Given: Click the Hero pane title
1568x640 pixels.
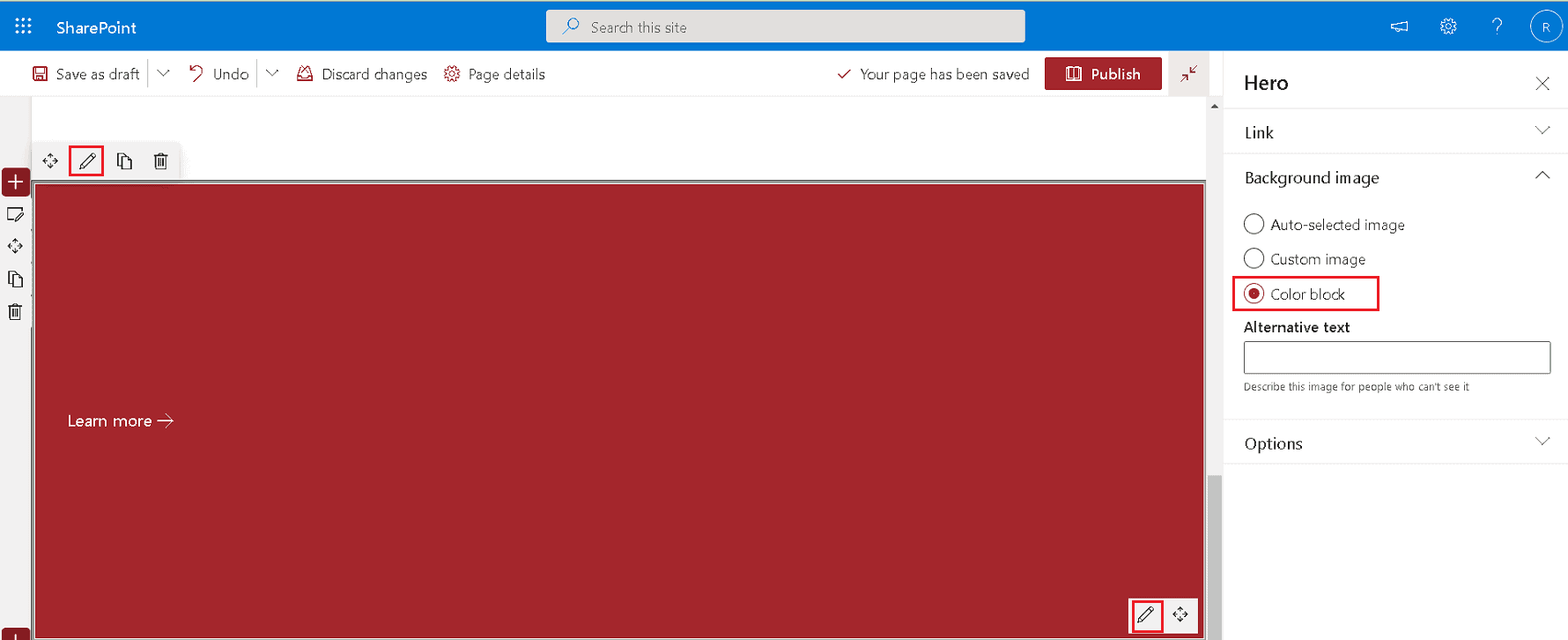Looking at the screenshot, I should coord(1266,83).
